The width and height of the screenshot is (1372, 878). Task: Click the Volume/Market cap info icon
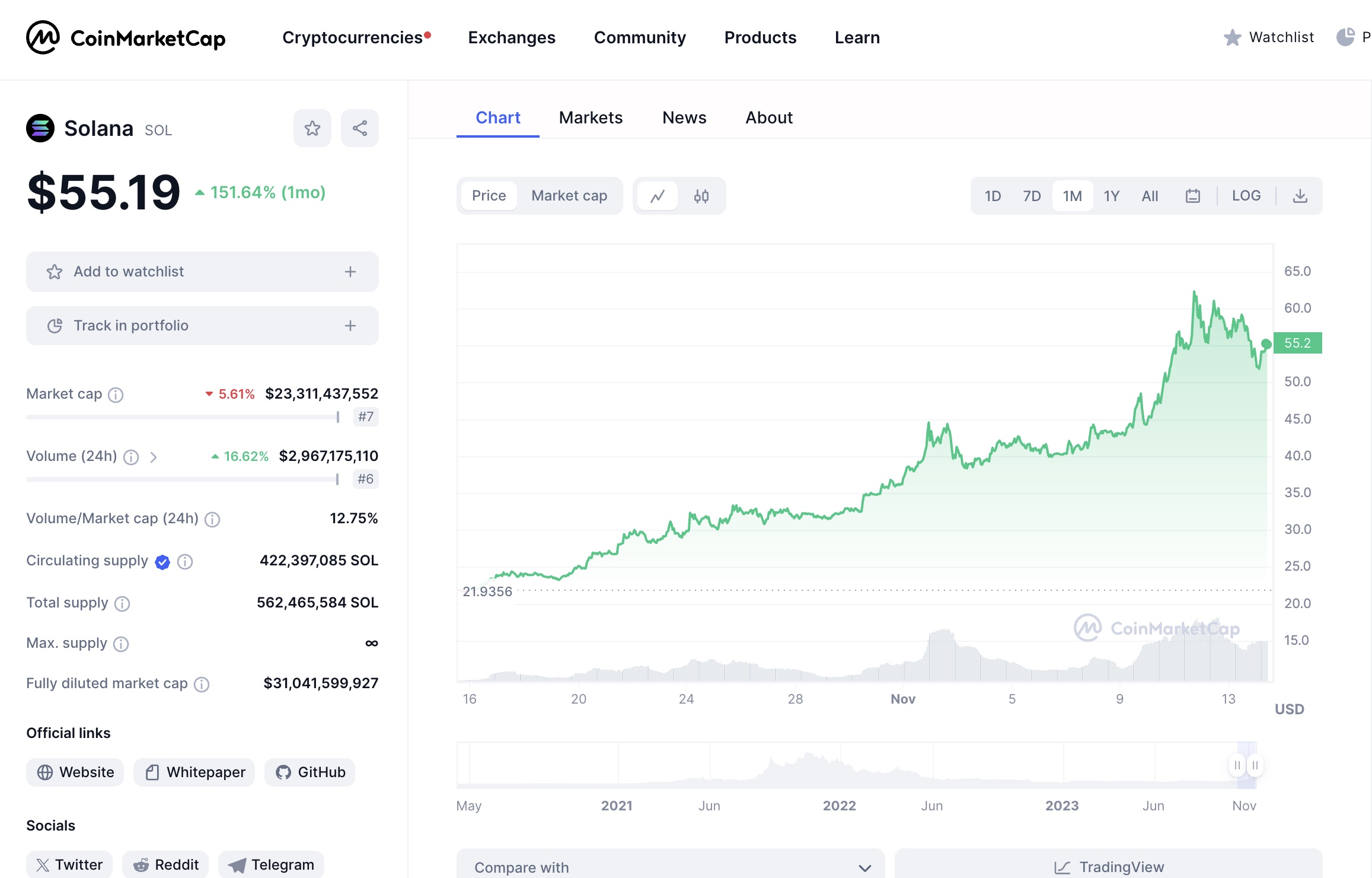tap(212, 519)
